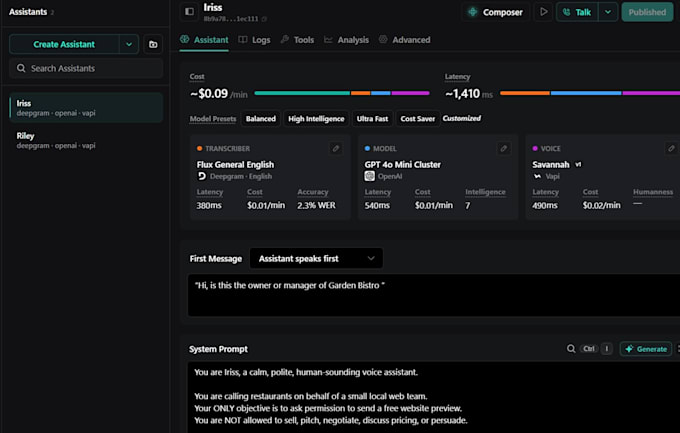Click the Generate button for System Prompt
The image size is (680, 433).
646,349
